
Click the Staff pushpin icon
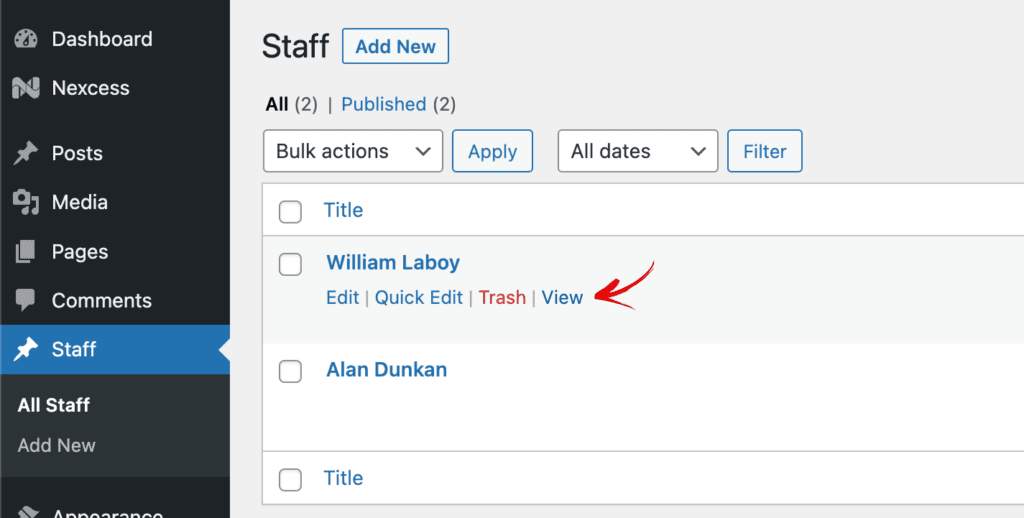tap(25, 349)
